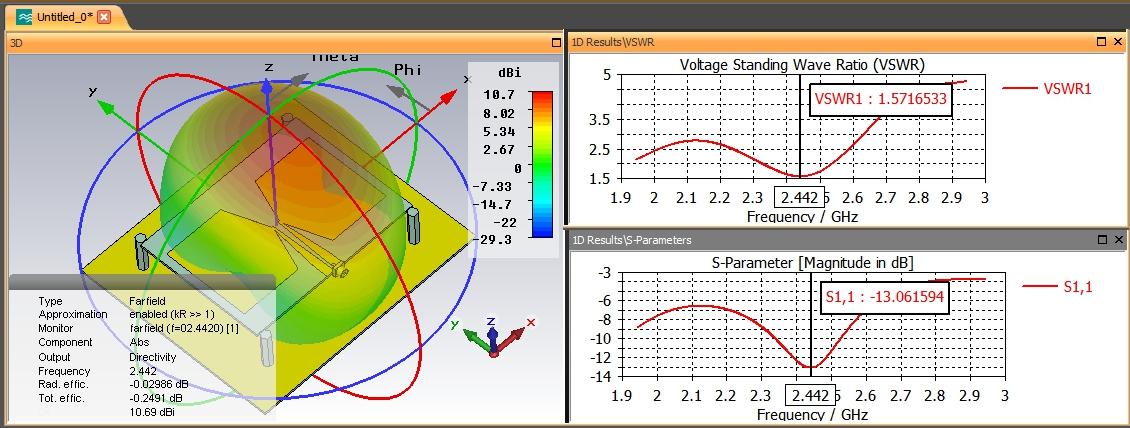
Task: Close the 1D Results\S-Parameters window
Action: [1118, 239]
